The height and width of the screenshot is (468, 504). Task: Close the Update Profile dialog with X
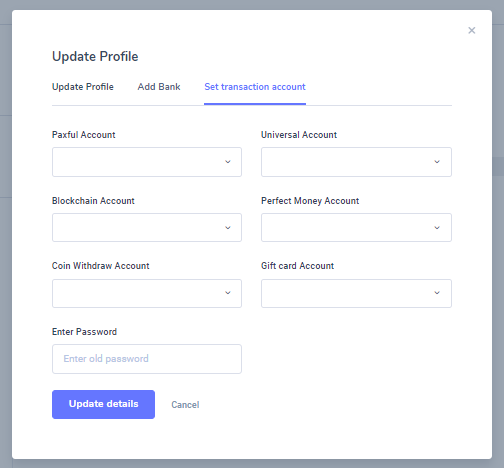click(x=471, y=30)
